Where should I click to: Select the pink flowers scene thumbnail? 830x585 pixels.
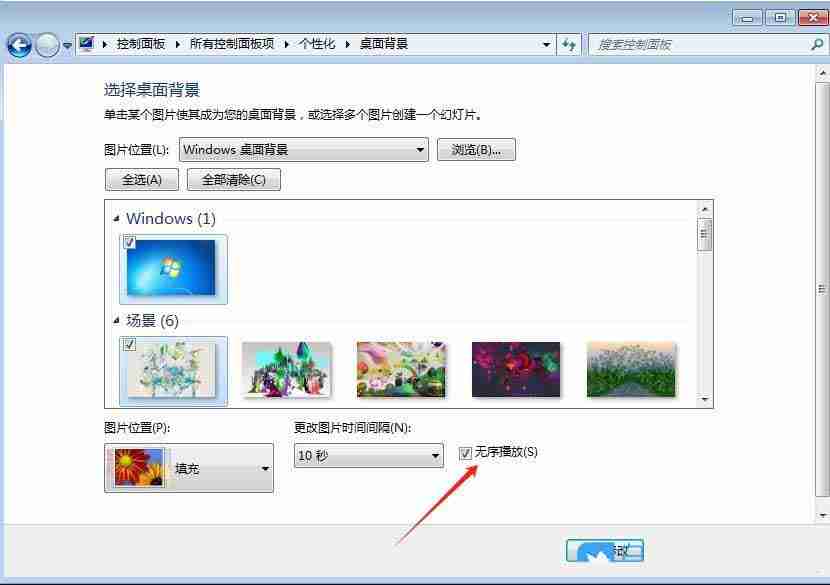coord(516,369)
